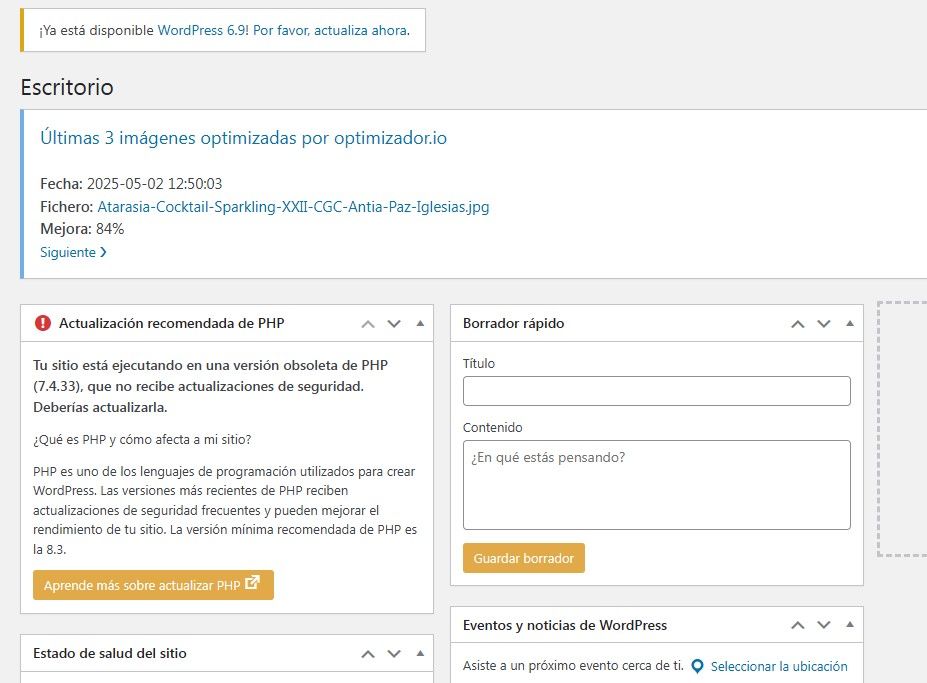Click the location pin icon
This screenshot has width=927, height=683.
pyautogui.click(x=697, y=666)
